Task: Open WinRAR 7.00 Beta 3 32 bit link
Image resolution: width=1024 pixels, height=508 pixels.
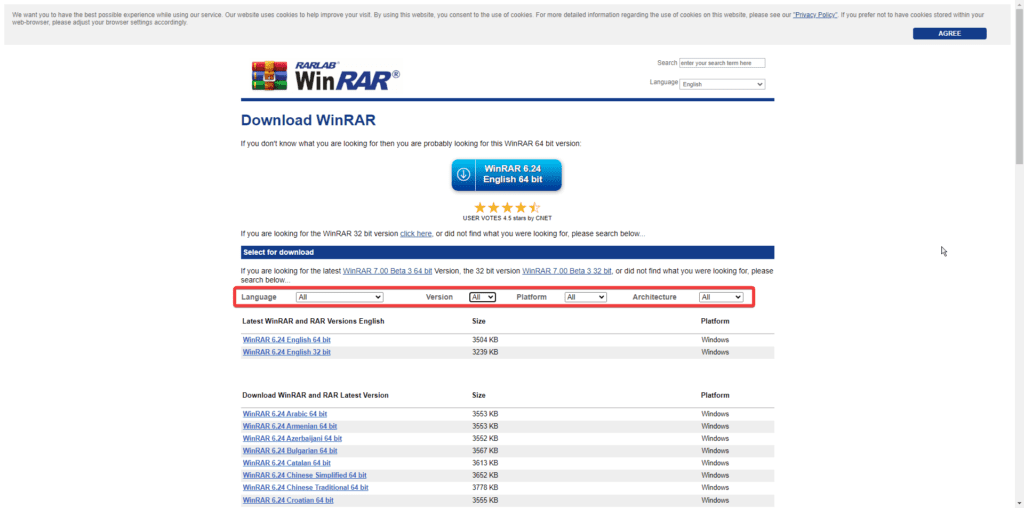Action: point(566,271)
